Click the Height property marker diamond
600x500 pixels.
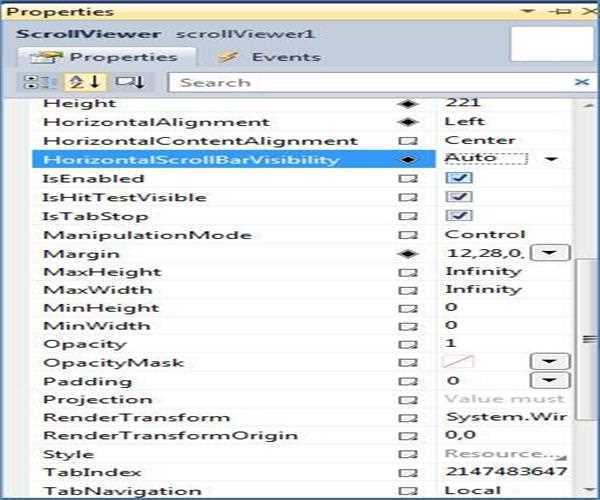(x=408, y=104)
